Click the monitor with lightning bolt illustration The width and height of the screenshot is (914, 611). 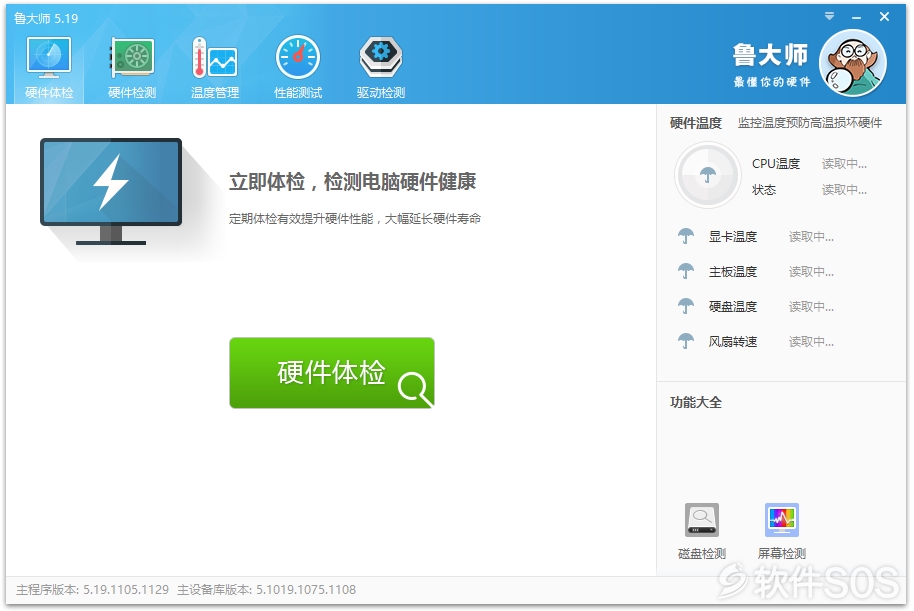click(x=111, y=191)
